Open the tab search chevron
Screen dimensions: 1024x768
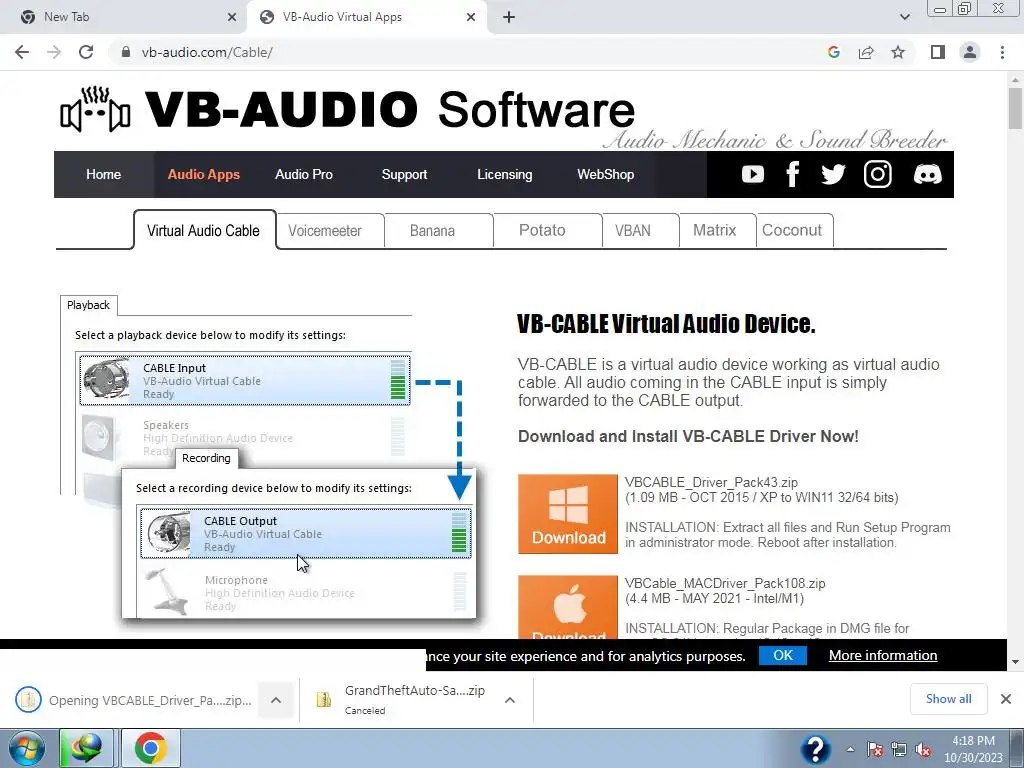[904, 17]
